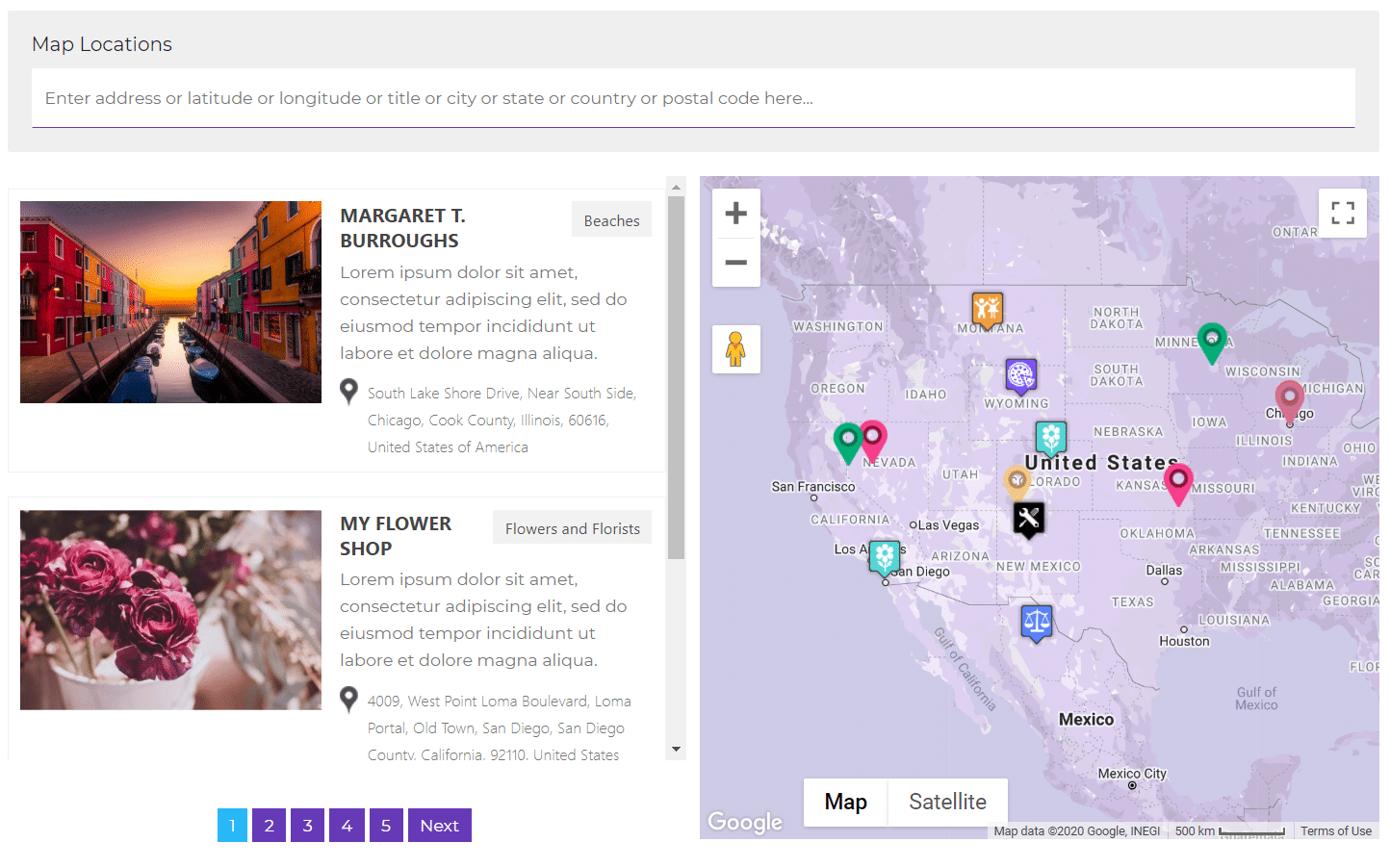Zoom in using the plus control
The width and height of the screenshot is (1390, 868).
pos(735,213)
